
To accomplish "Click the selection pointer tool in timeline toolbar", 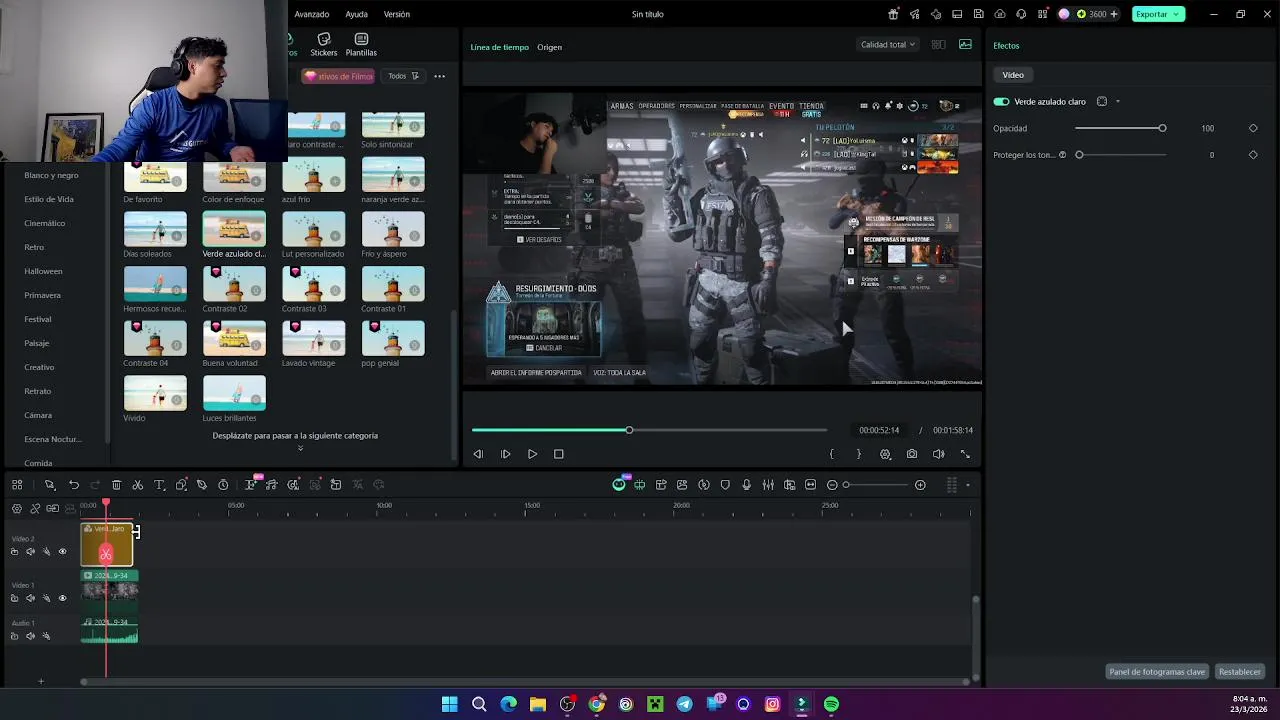I will click(49, 485).
